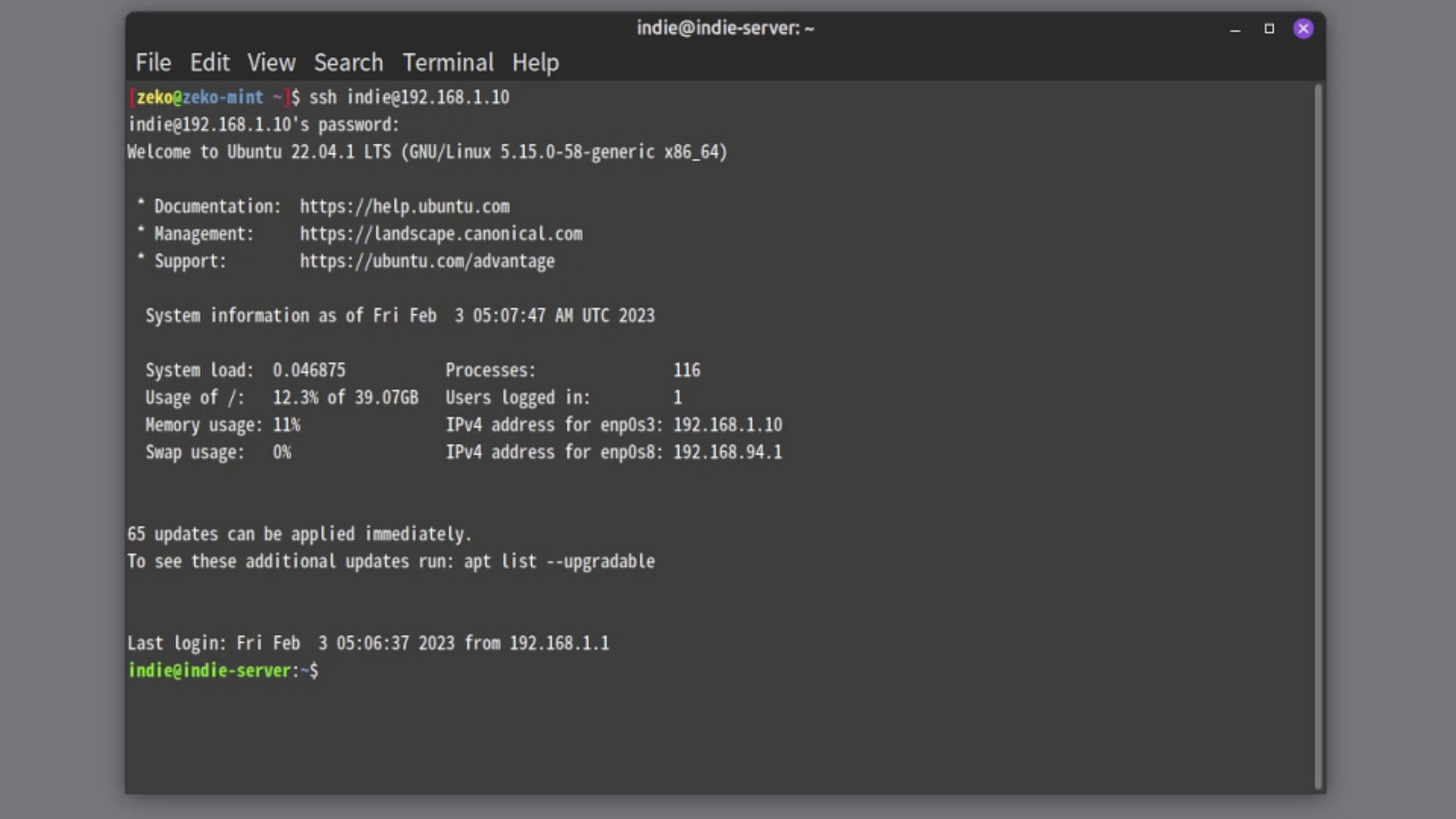Open the Terminal menu
1456x819 pixels.
click(x=448, y=62)
